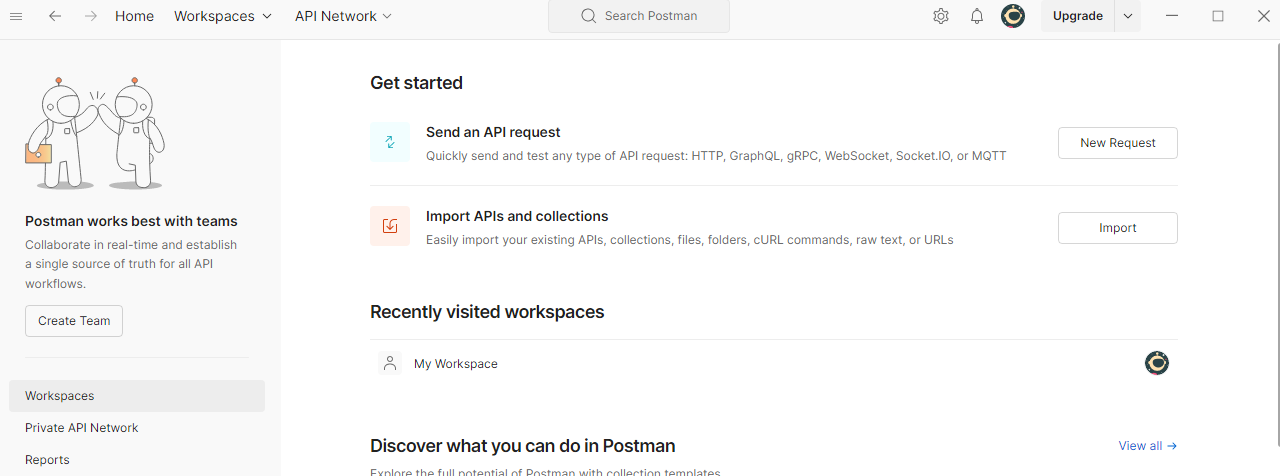1280x476 pixels.
Task: Click the Upgrade button
Action: tap(1078, 16)
